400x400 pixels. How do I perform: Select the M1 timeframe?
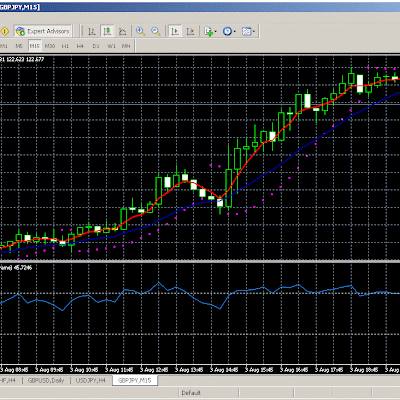point(4,46)
